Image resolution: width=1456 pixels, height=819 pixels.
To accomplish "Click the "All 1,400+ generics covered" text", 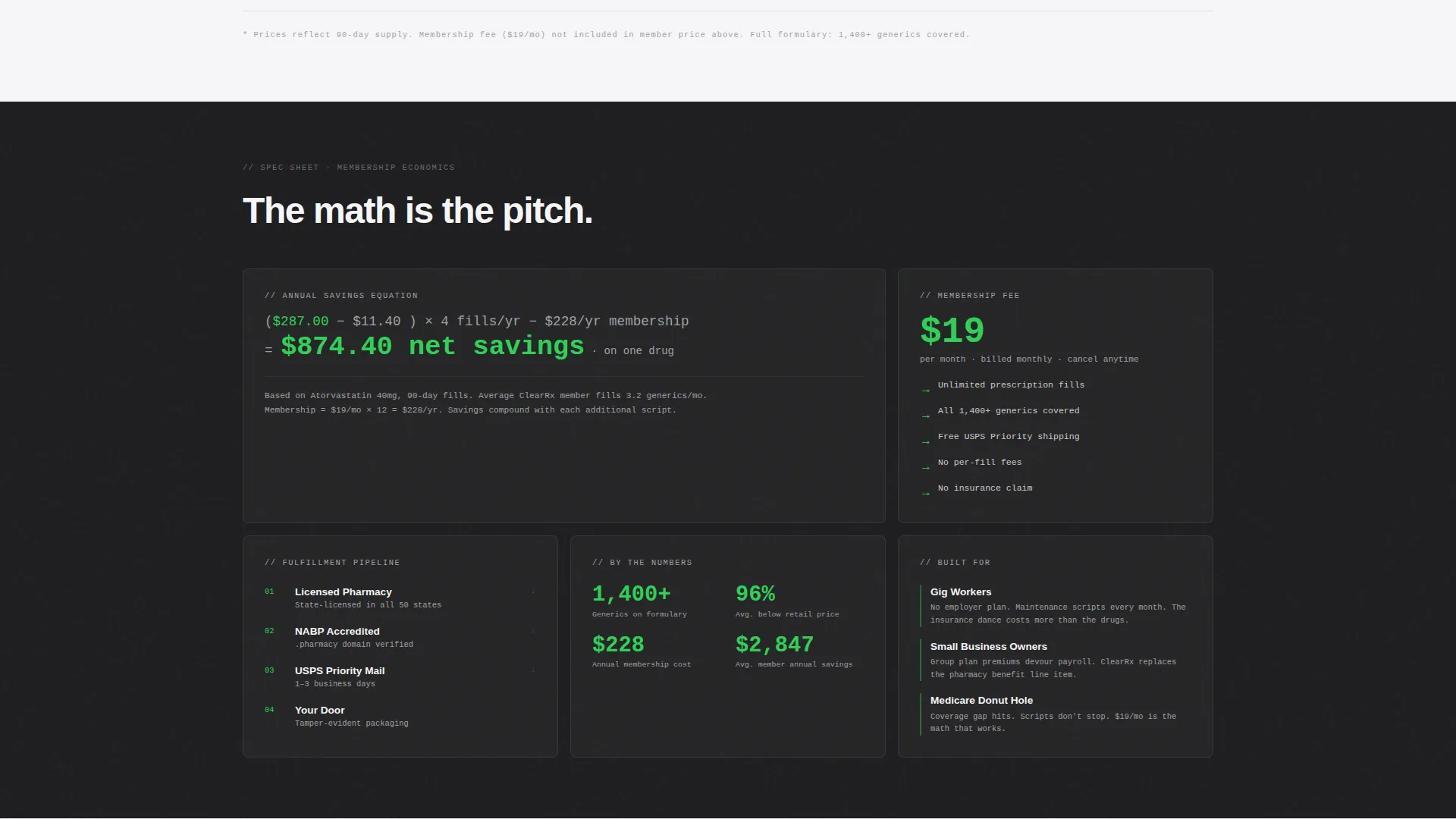I will pos(1009,411).
